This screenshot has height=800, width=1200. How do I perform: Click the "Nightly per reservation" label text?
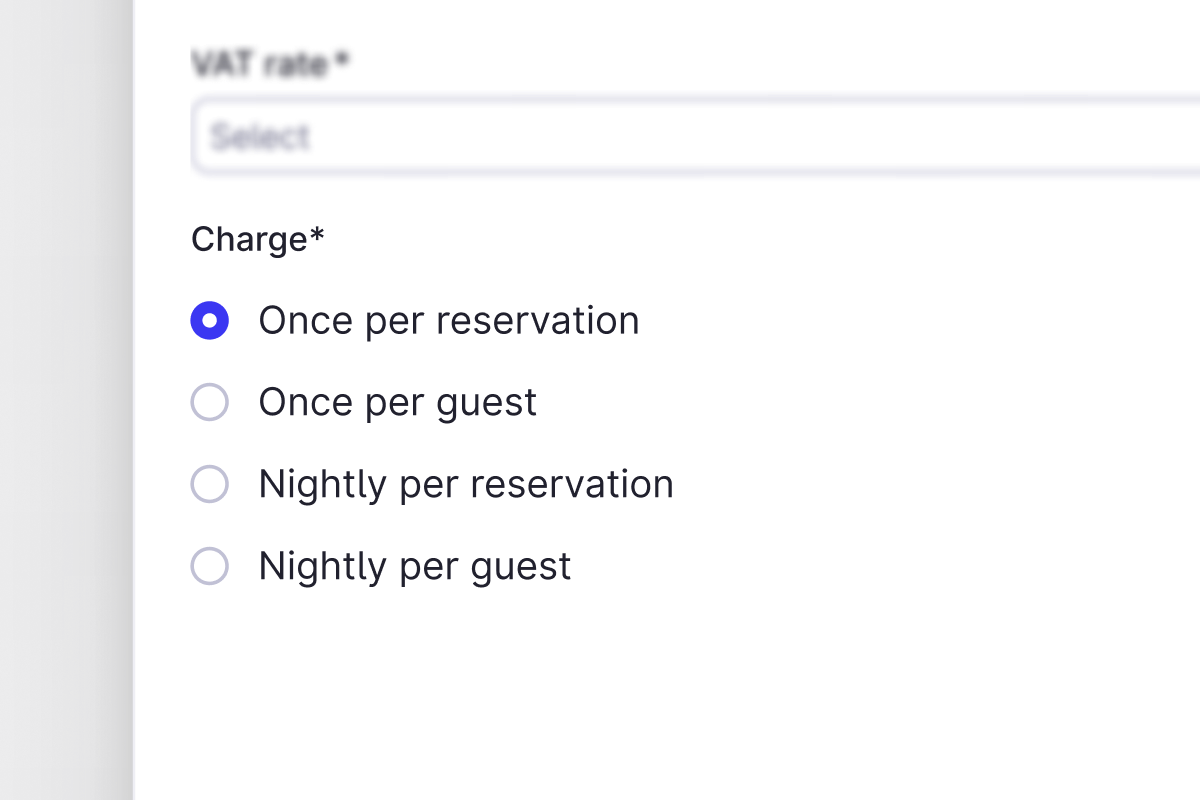pyautogui.click(x=465, y=485)
